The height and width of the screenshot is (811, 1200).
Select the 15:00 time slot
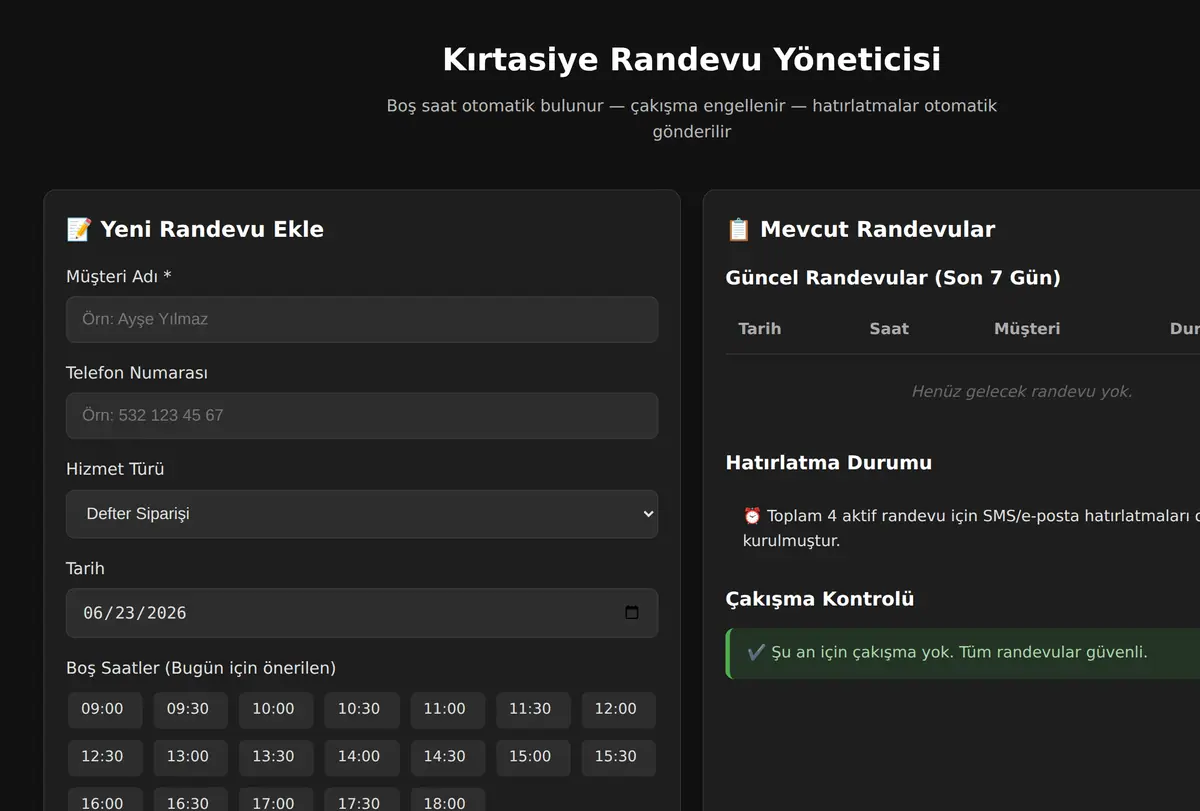pyautogui.click(x=533, y=758)
